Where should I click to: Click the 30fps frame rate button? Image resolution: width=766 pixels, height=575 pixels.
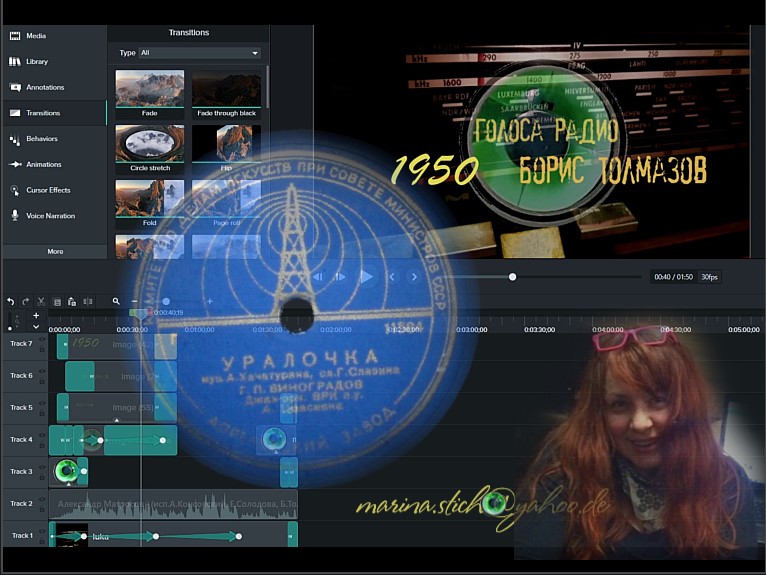tap(709, 277)
